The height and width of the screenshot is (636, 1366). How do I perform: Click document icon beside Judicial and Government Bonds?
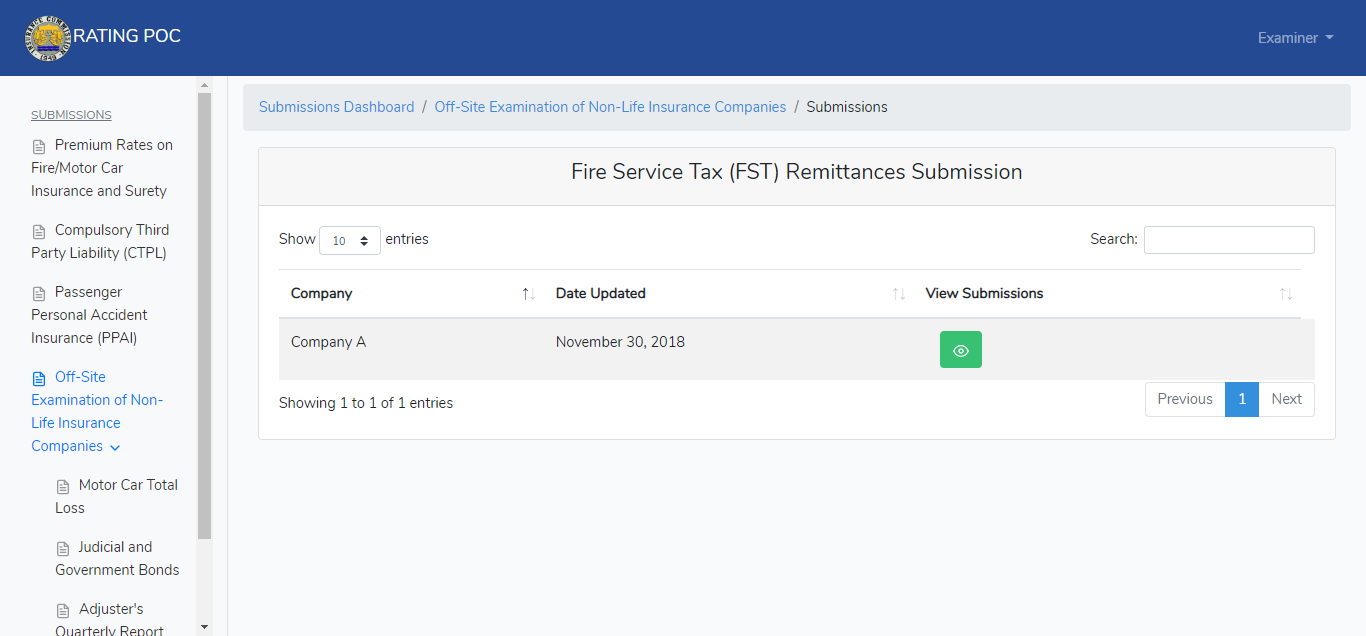click(x=63, y=549)
